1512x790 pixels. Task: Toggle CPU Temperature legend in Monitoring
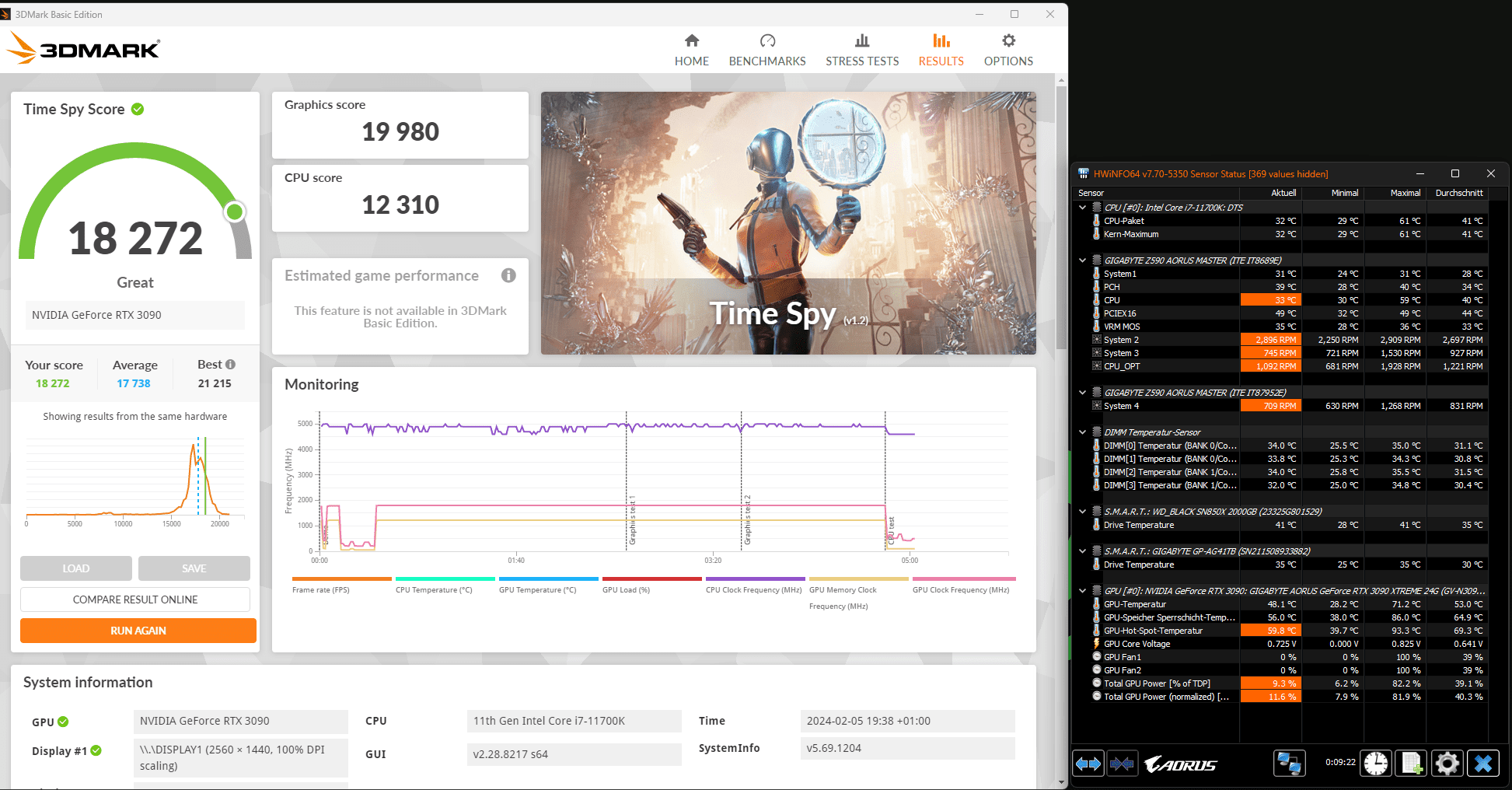(x=445, y=585)
